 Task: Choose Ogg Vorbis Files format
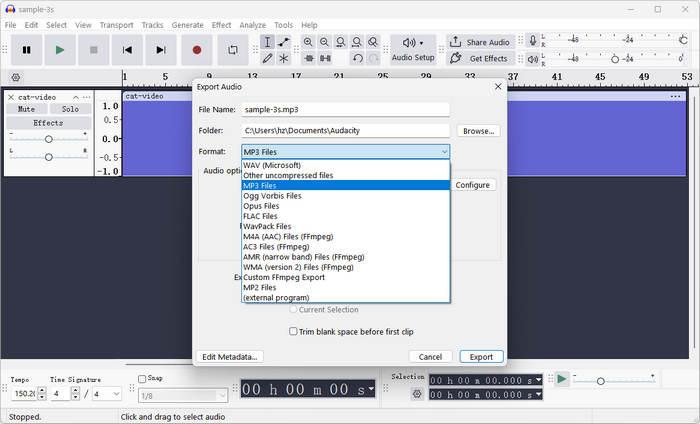[x=346, y=196]
